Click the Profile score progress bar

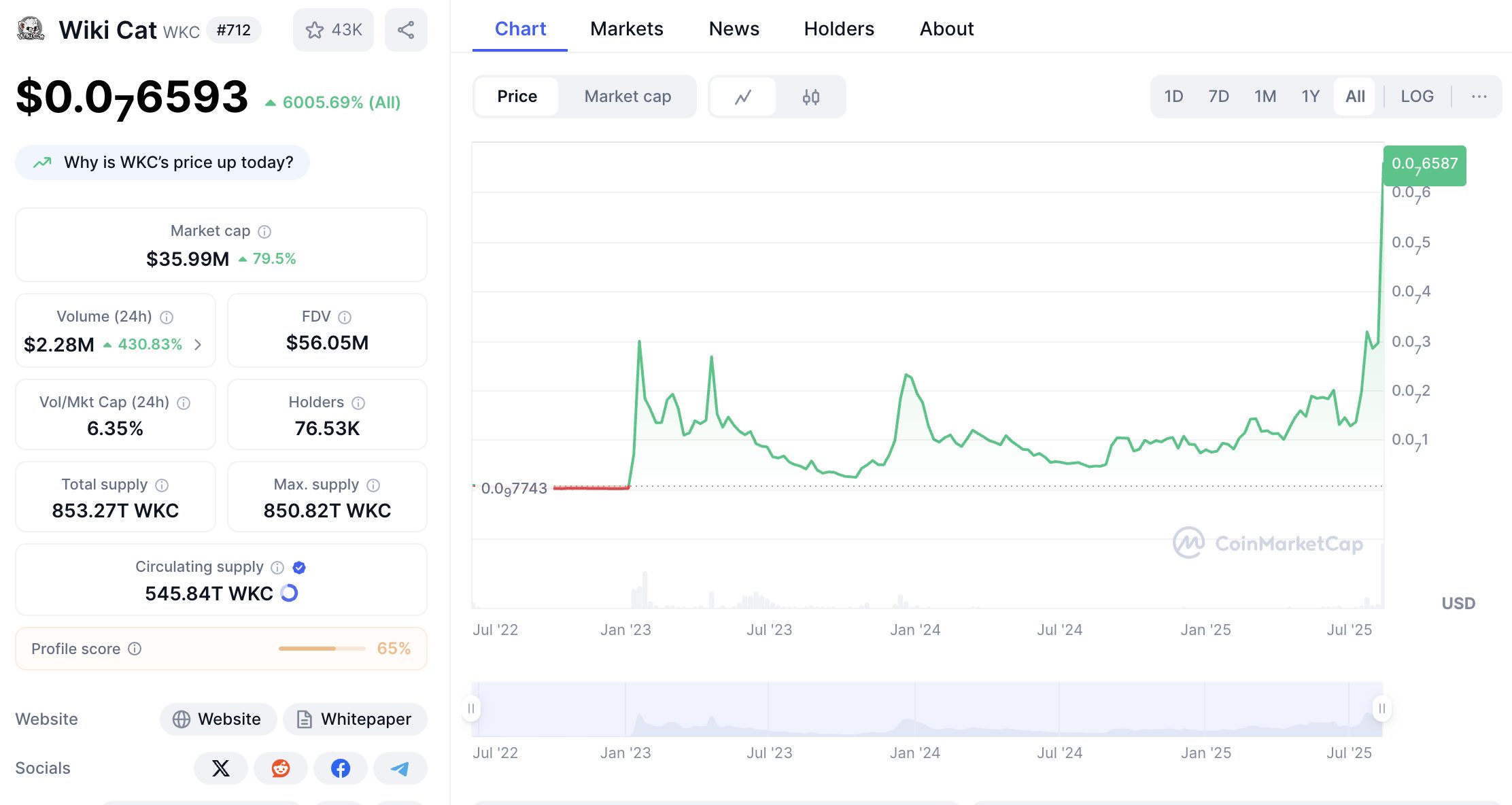point(322,649)
